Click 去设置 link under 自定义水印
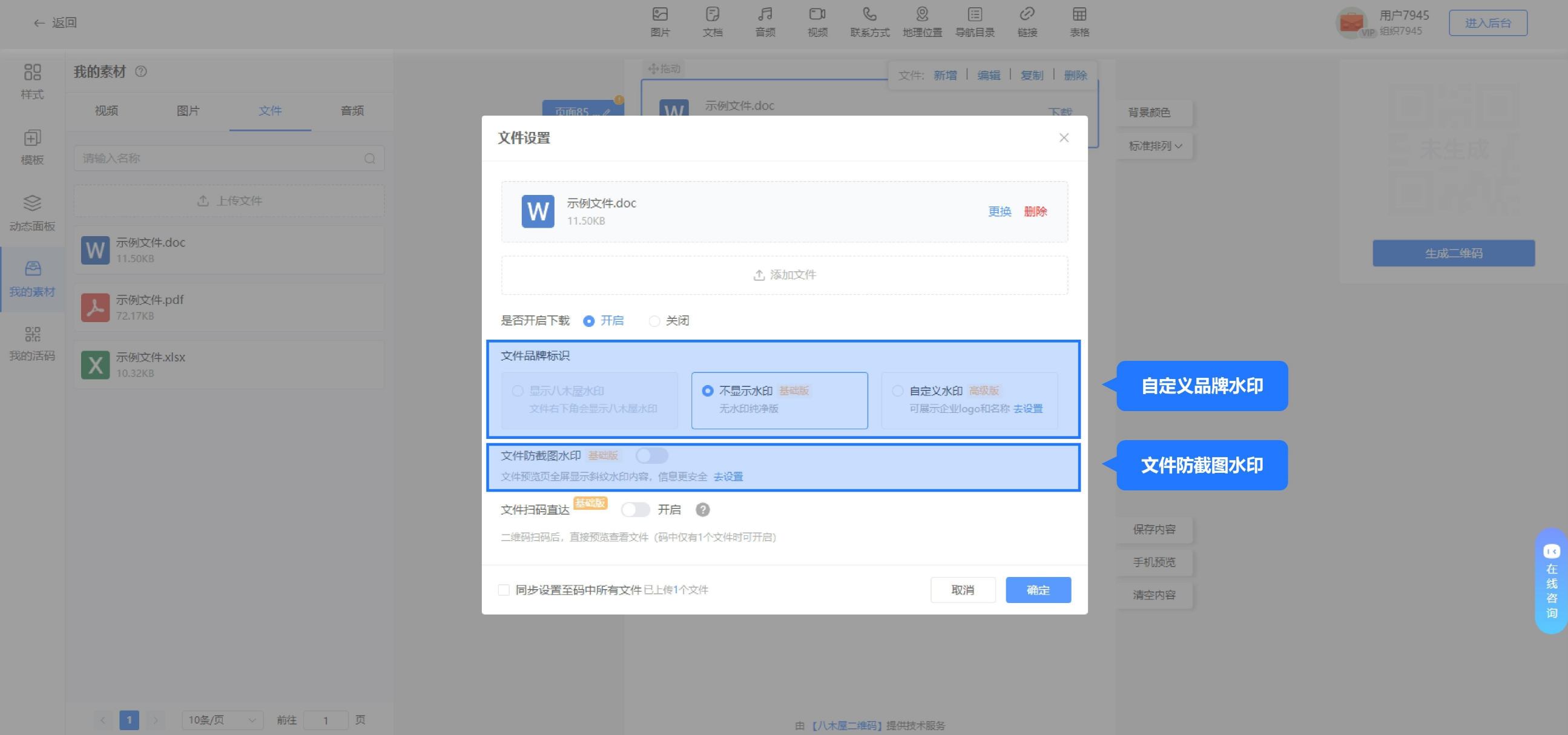The image size is (1568, 735). coord(1028,409)
